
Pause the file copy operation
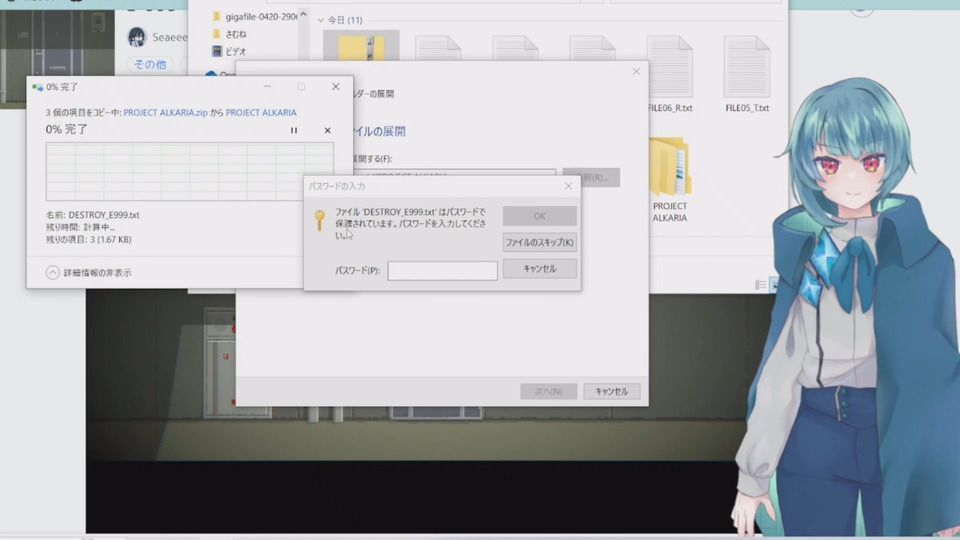pos(294,130)
